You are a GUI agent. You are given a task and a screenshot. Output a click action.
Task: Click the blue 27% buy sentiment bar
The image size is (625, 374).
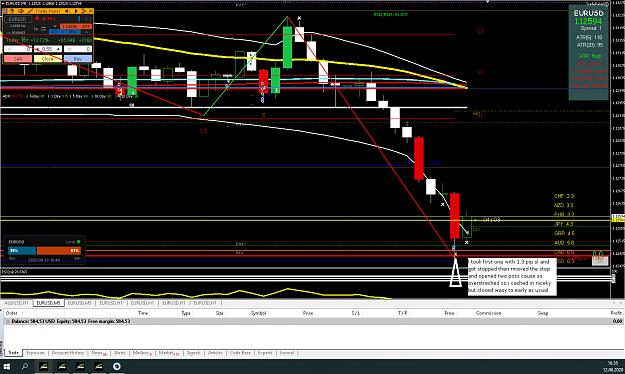pos(22,251)
